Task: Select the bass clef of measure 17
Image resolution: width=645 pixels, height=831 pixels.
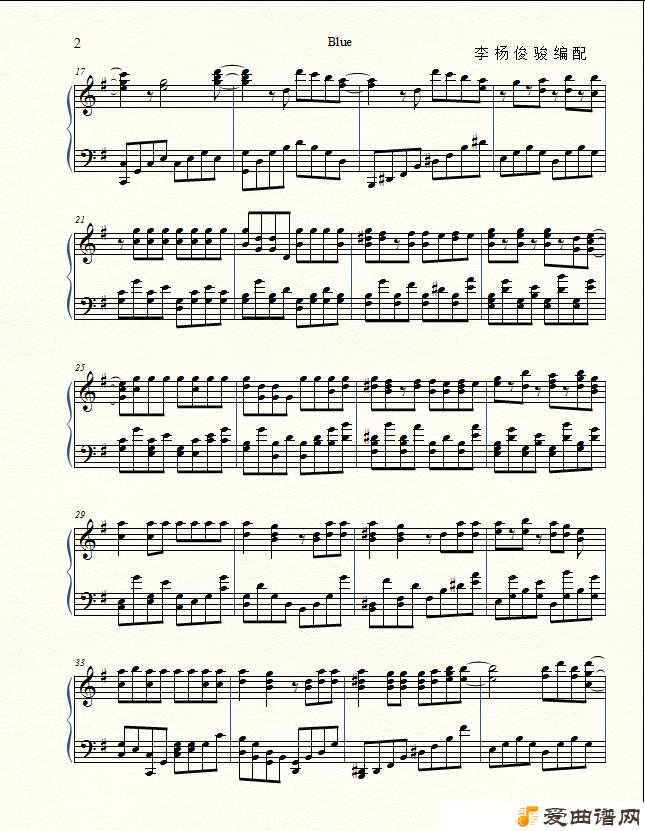Action: [x=87, y=157]
